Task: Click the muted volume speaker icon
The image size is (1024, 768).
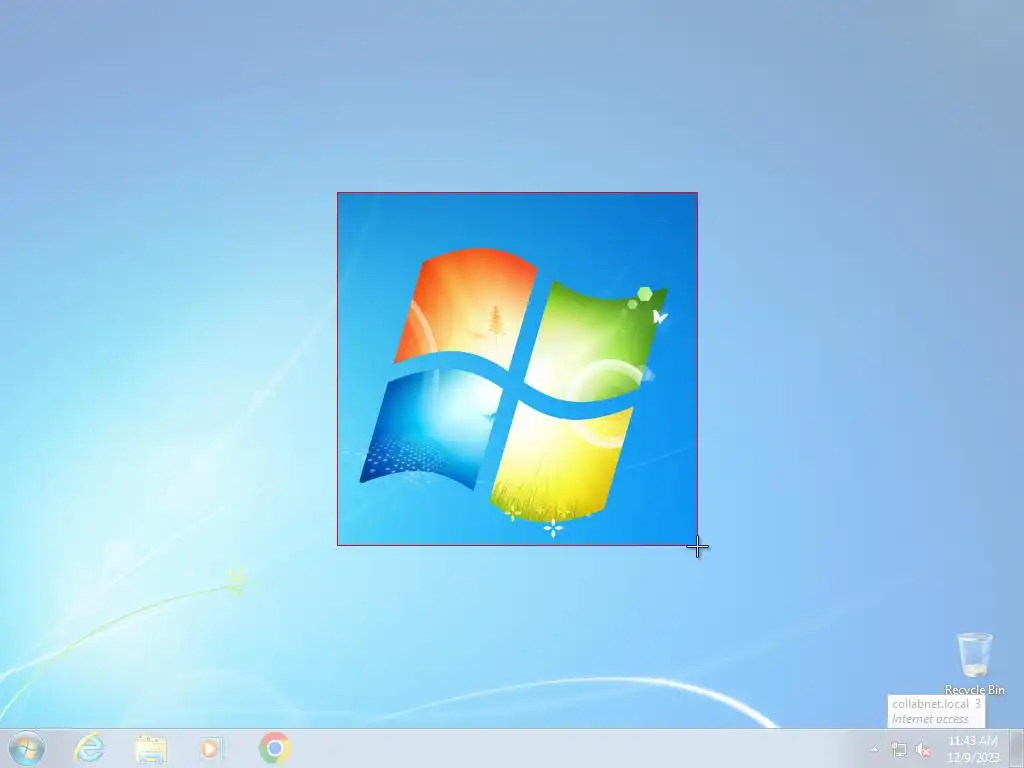Action: [x=923, y=750]
